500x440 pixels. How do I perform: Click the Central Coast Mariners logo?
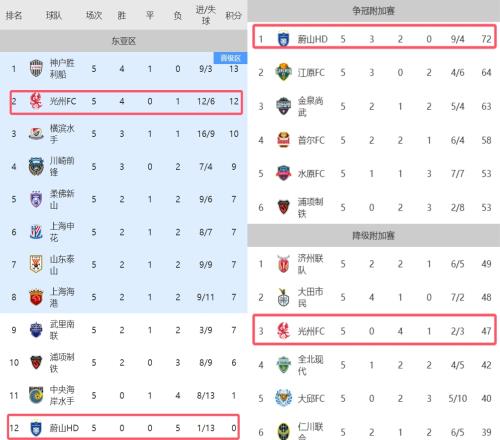pyautogui.click(x=36, y=395)
